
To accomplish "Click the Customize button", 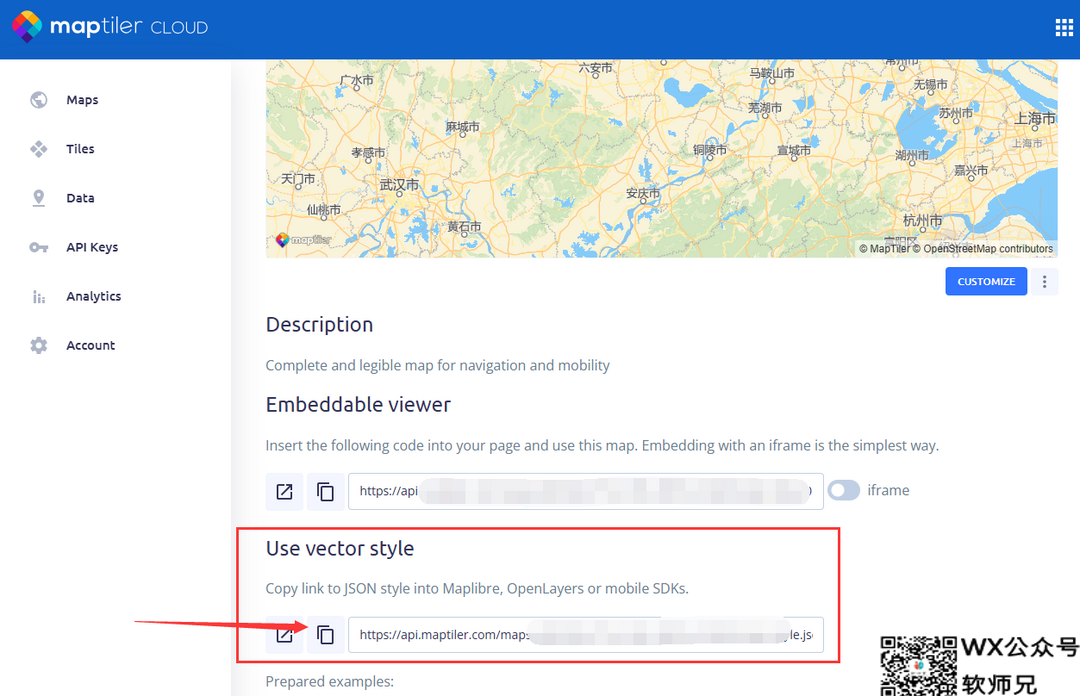I will click(x=986, y=281).
